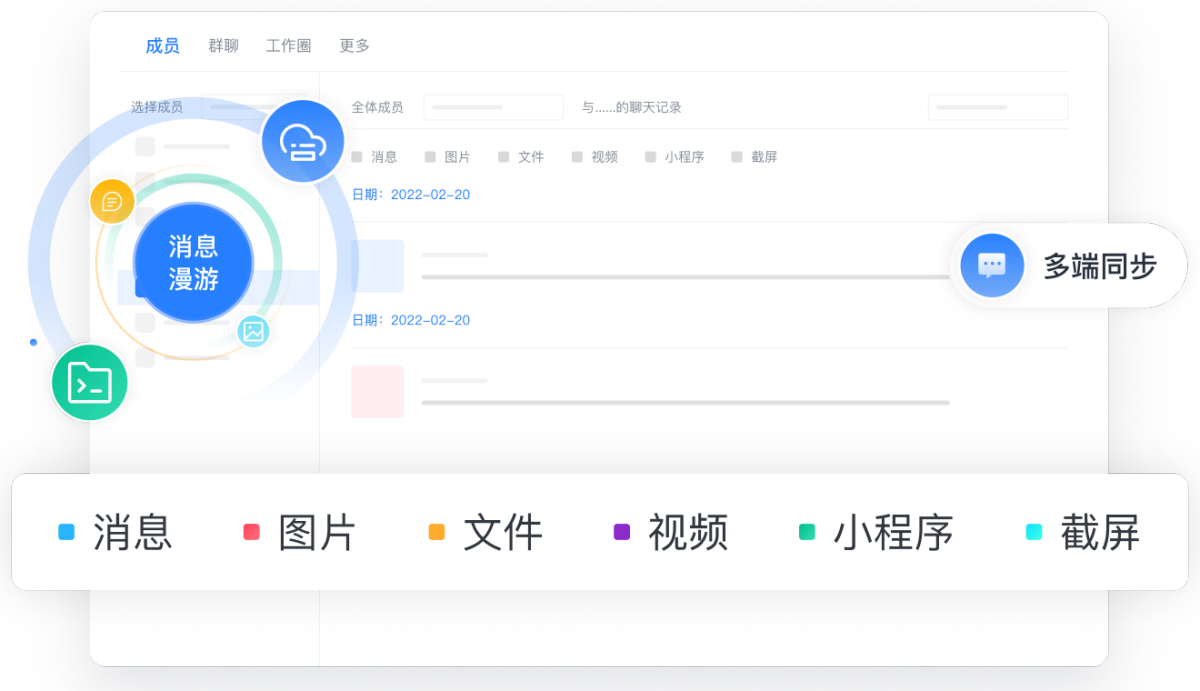Click the 多端同步 chat bubble icon
1200x691 pixels.
click(992, 266)
